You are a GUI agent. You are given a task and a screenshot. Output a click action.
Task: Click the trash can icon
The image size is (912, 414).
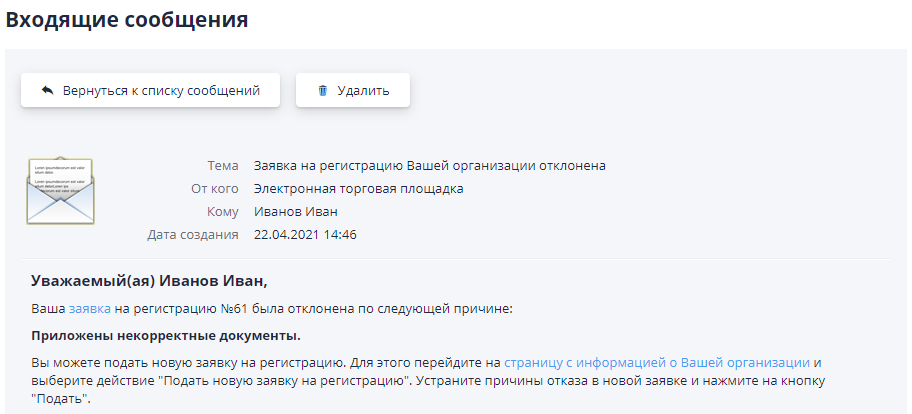322,90
